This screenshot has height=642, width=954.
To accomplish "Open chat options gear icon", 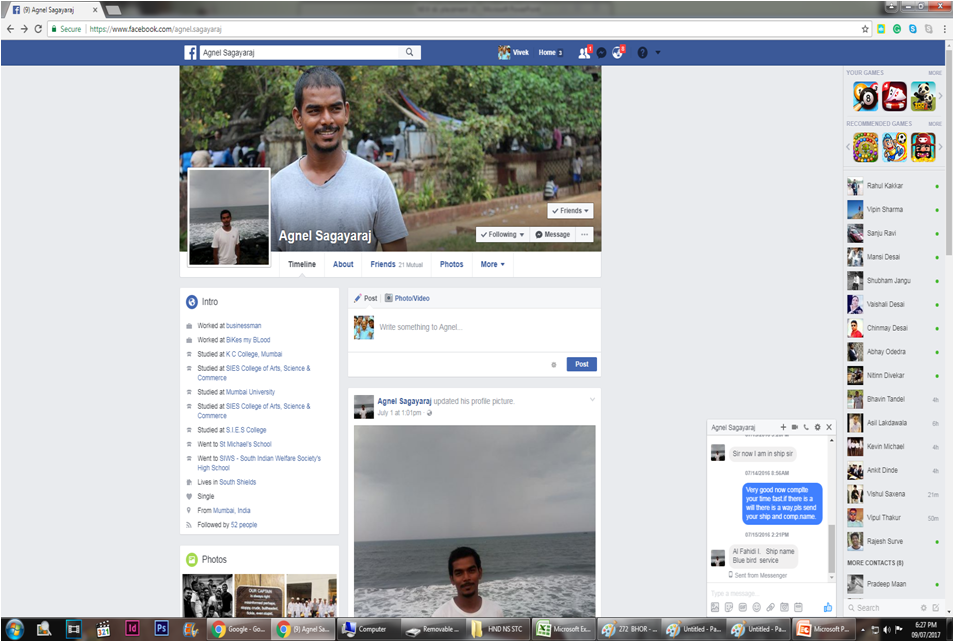I will [x=817, y=427].
